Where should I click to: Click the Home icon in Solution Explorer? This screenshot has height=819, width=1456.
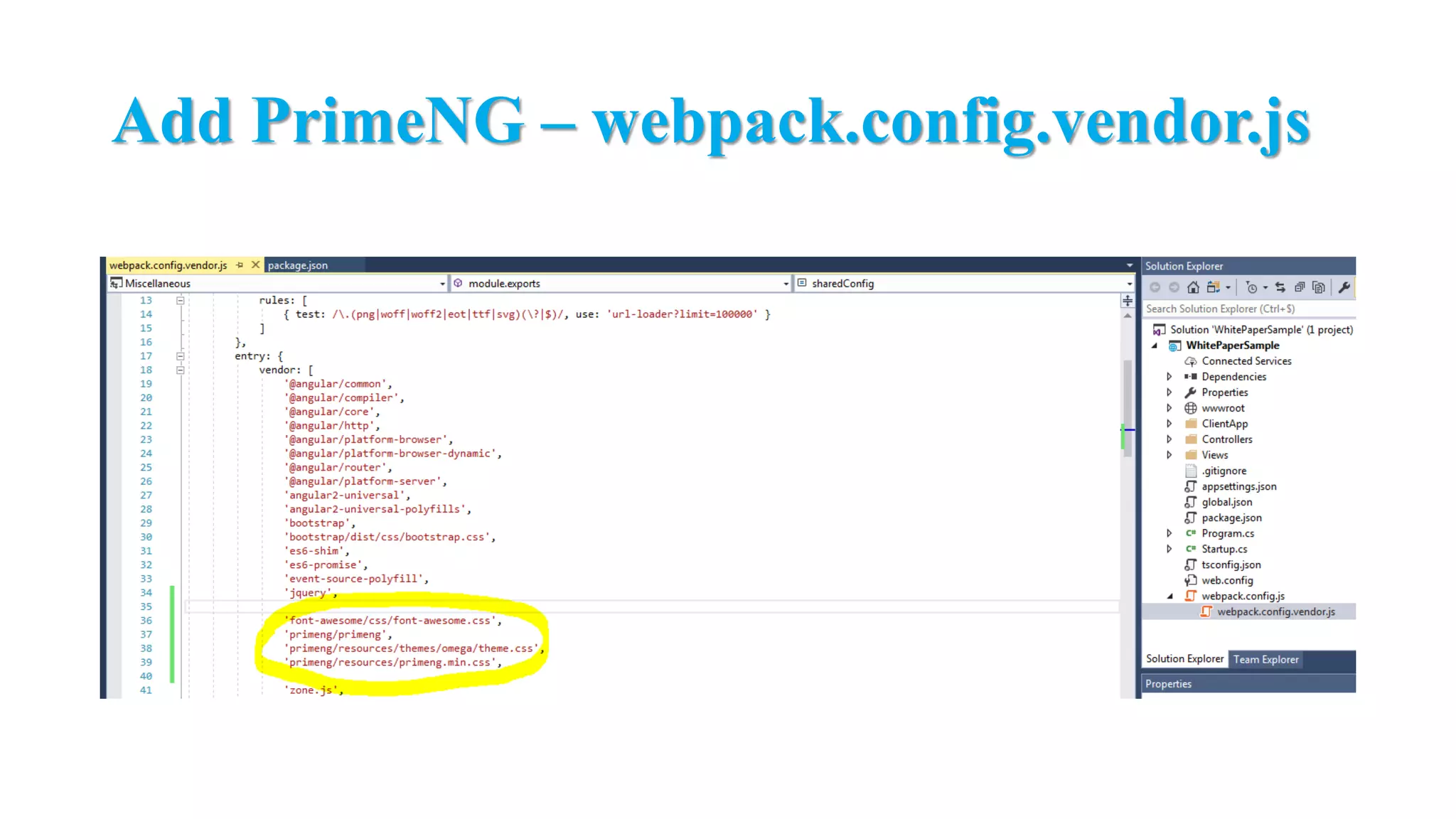[x=1193, y=287]
